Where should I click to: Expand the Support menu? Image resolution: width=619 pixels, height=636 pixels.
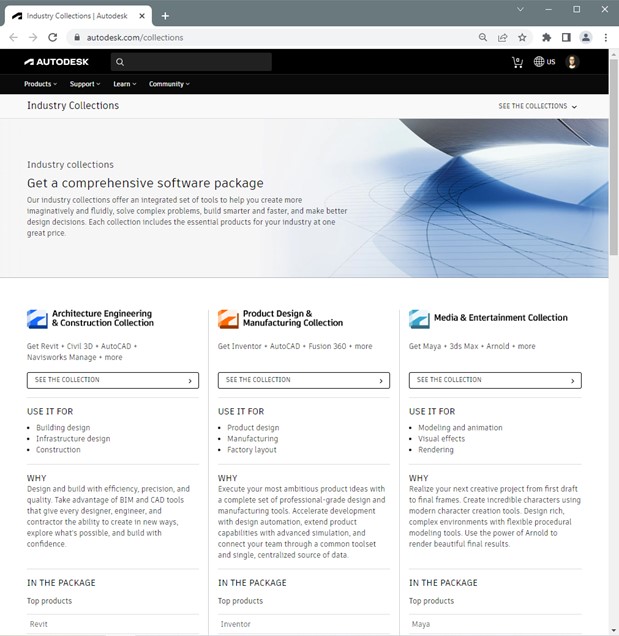point(85,84)
